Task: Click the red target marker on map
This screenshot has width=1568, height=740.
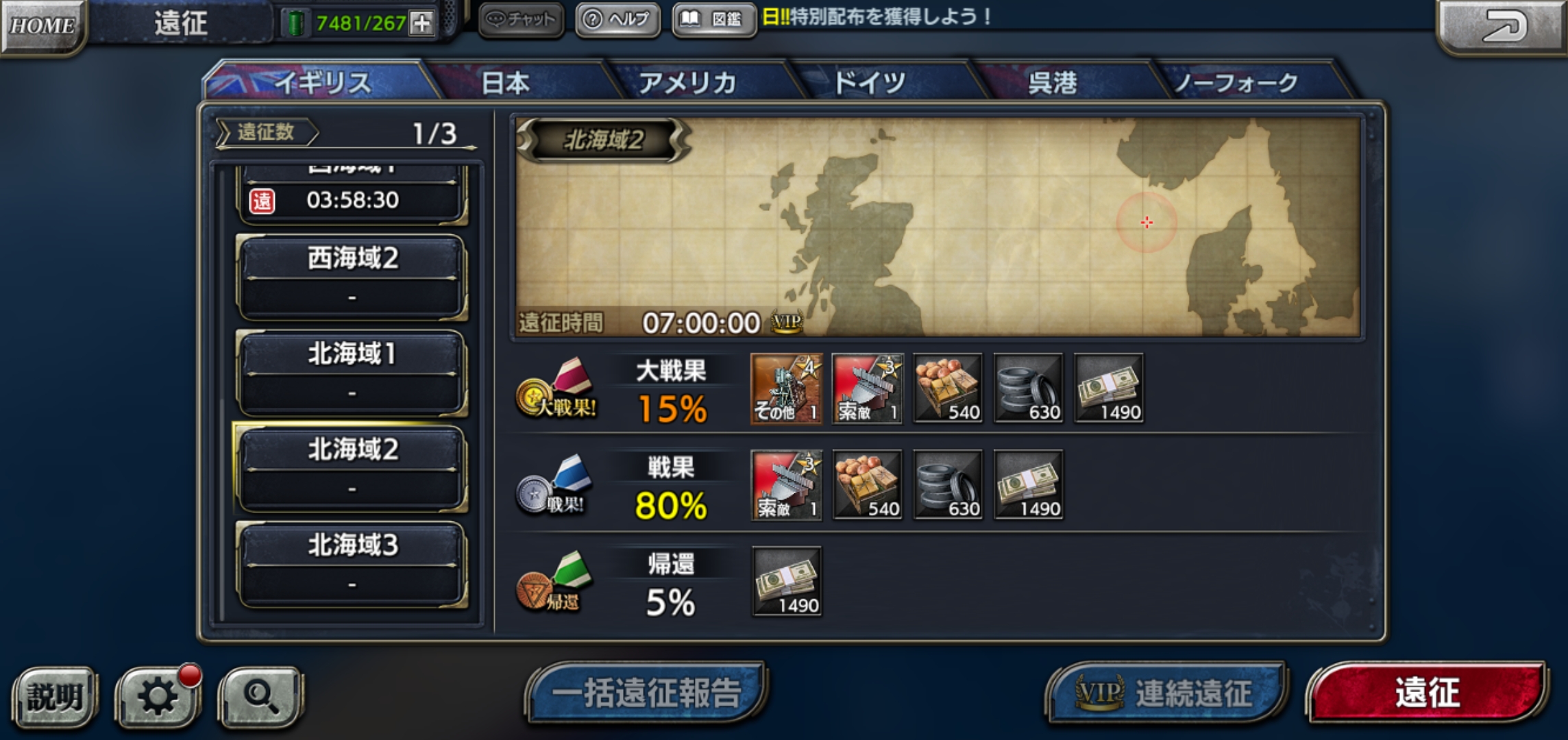Action: (x=1147, y=223)
